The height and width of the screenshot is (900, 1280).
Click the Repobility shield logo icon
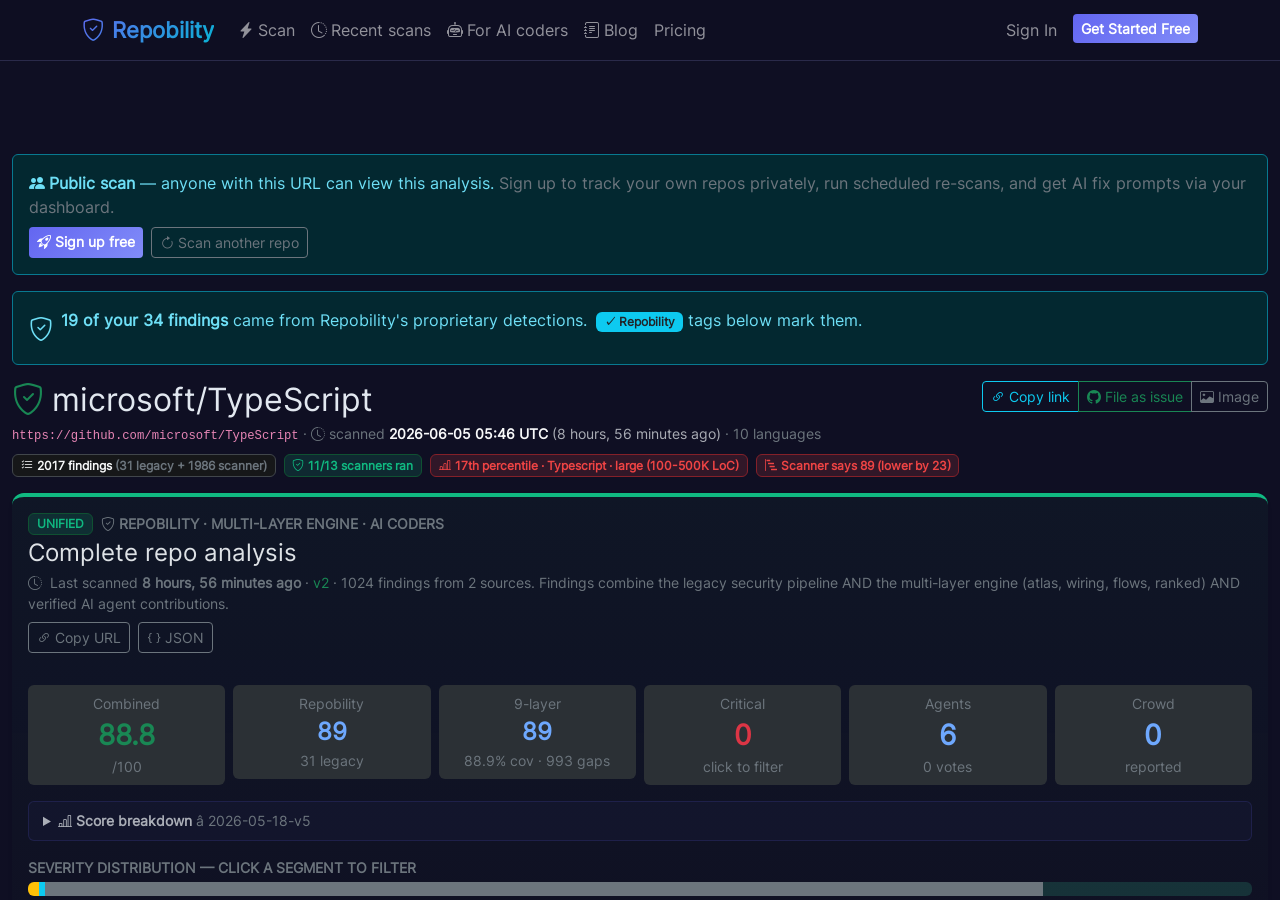[93, 30]
